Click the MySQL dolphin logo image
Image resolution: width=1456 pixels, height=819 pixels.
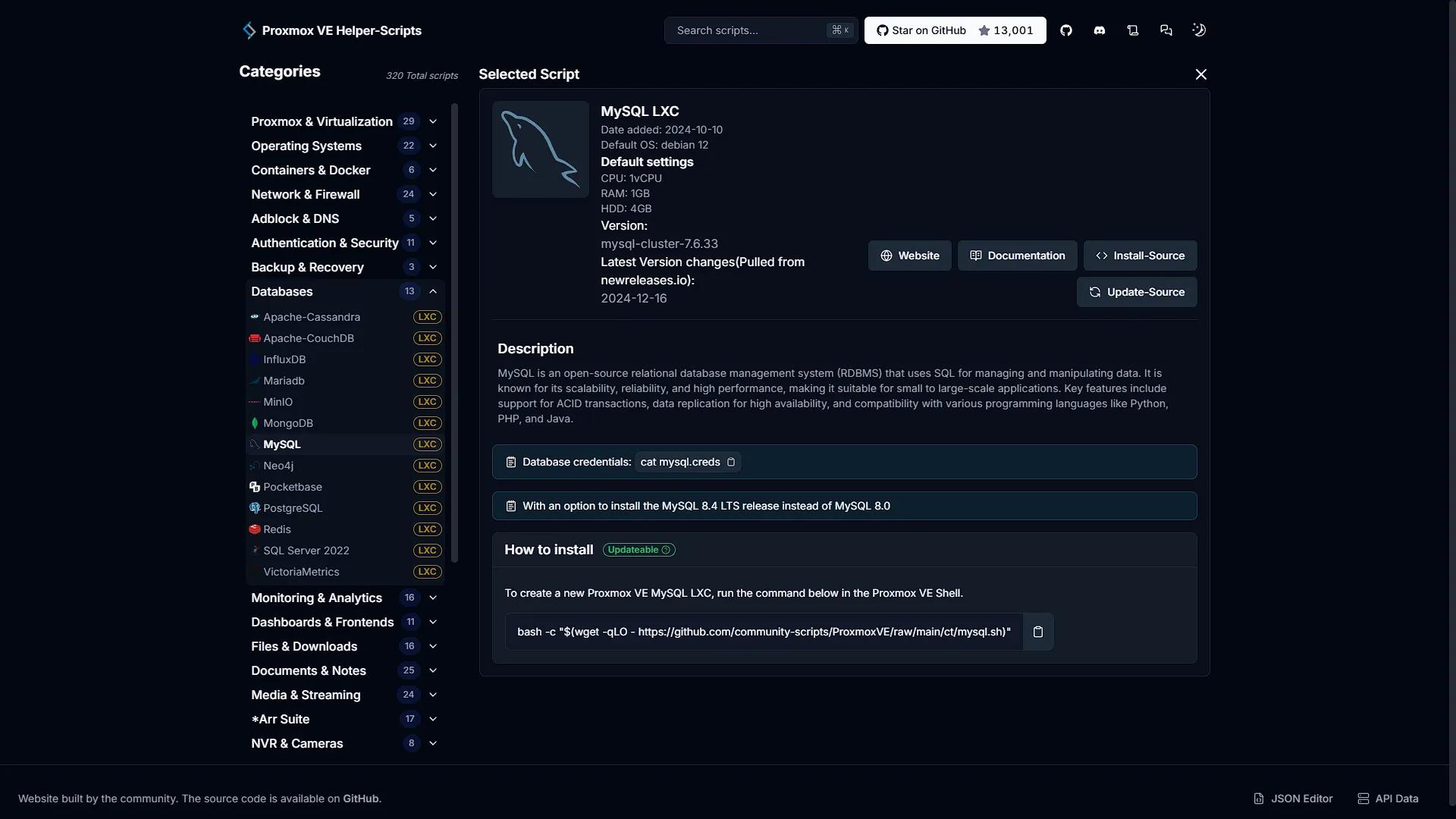pos(541,149)
